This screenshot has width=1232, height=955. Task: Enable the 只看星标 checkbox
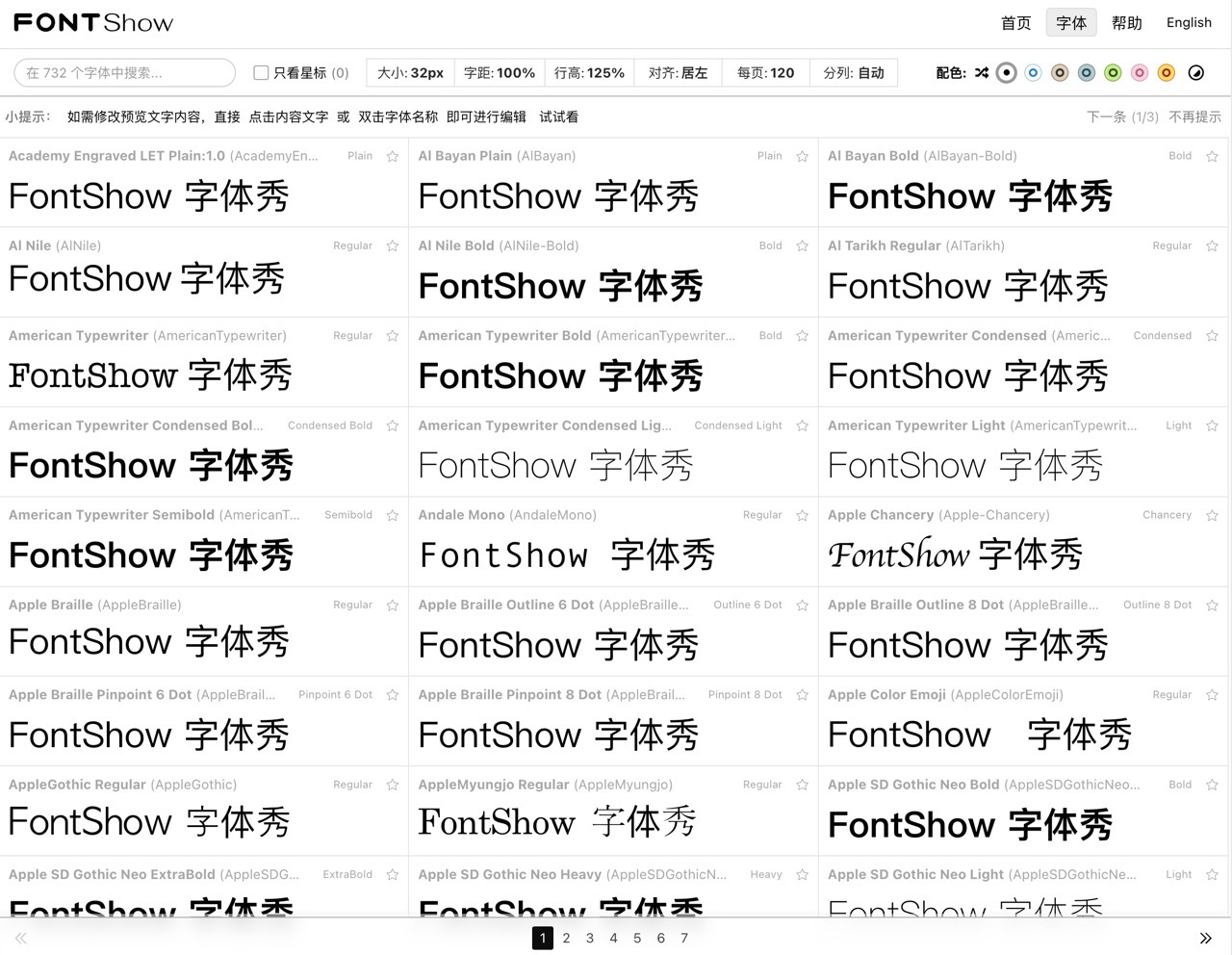point(261,73)
